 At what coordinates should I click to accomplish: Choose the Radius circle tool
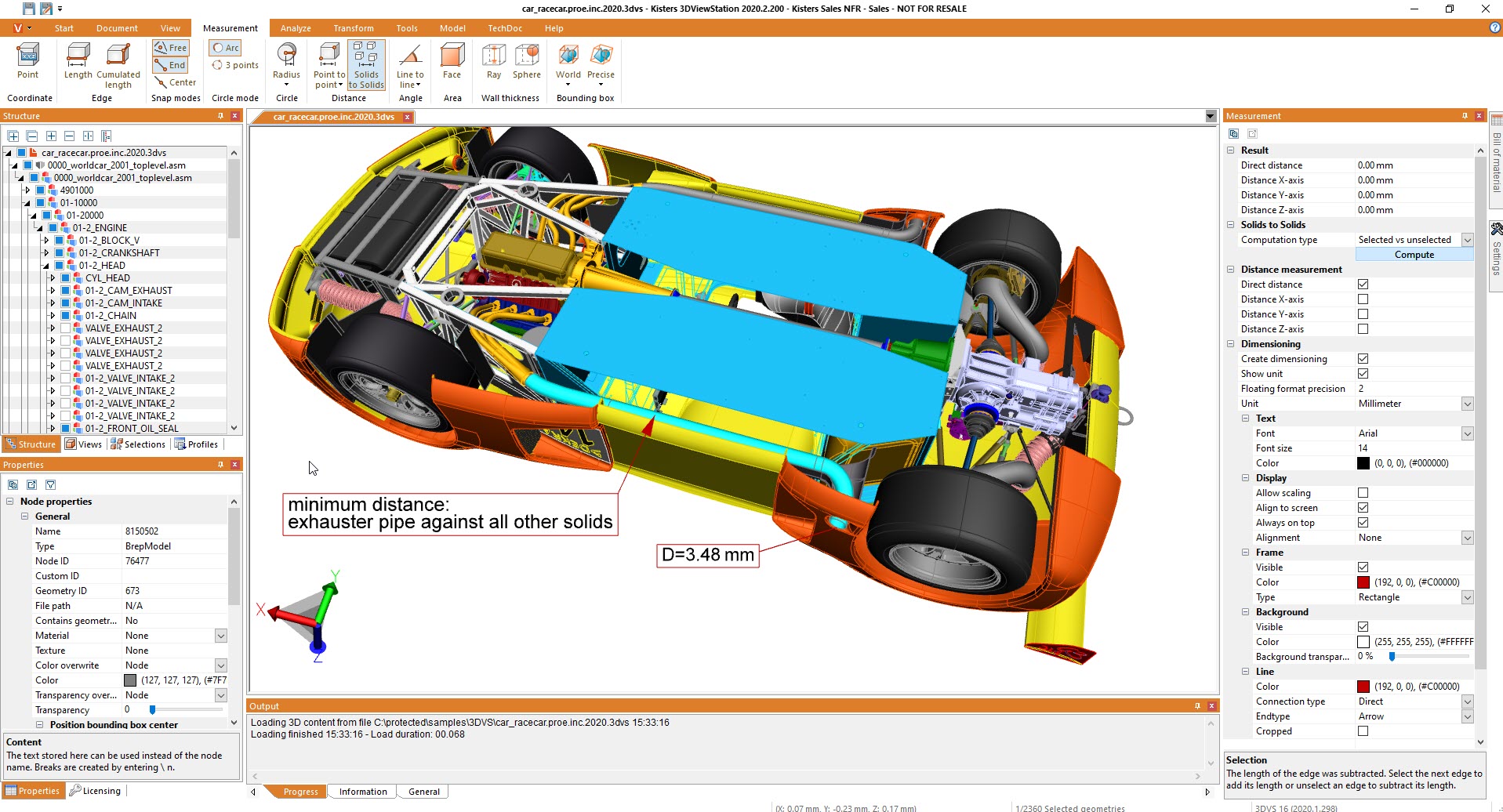[x=287, y=65]
